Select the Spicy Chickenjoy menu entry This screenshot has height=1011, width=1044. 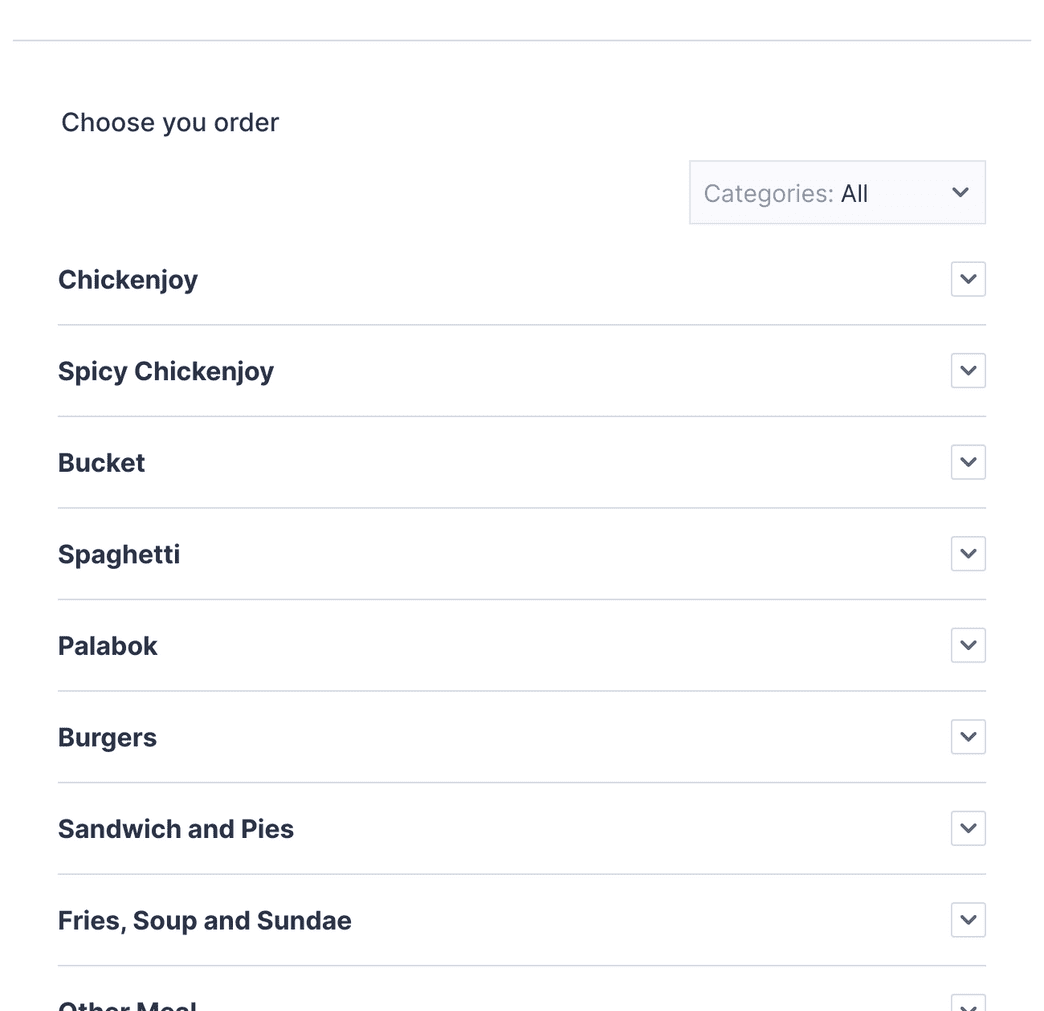[166, 370]
